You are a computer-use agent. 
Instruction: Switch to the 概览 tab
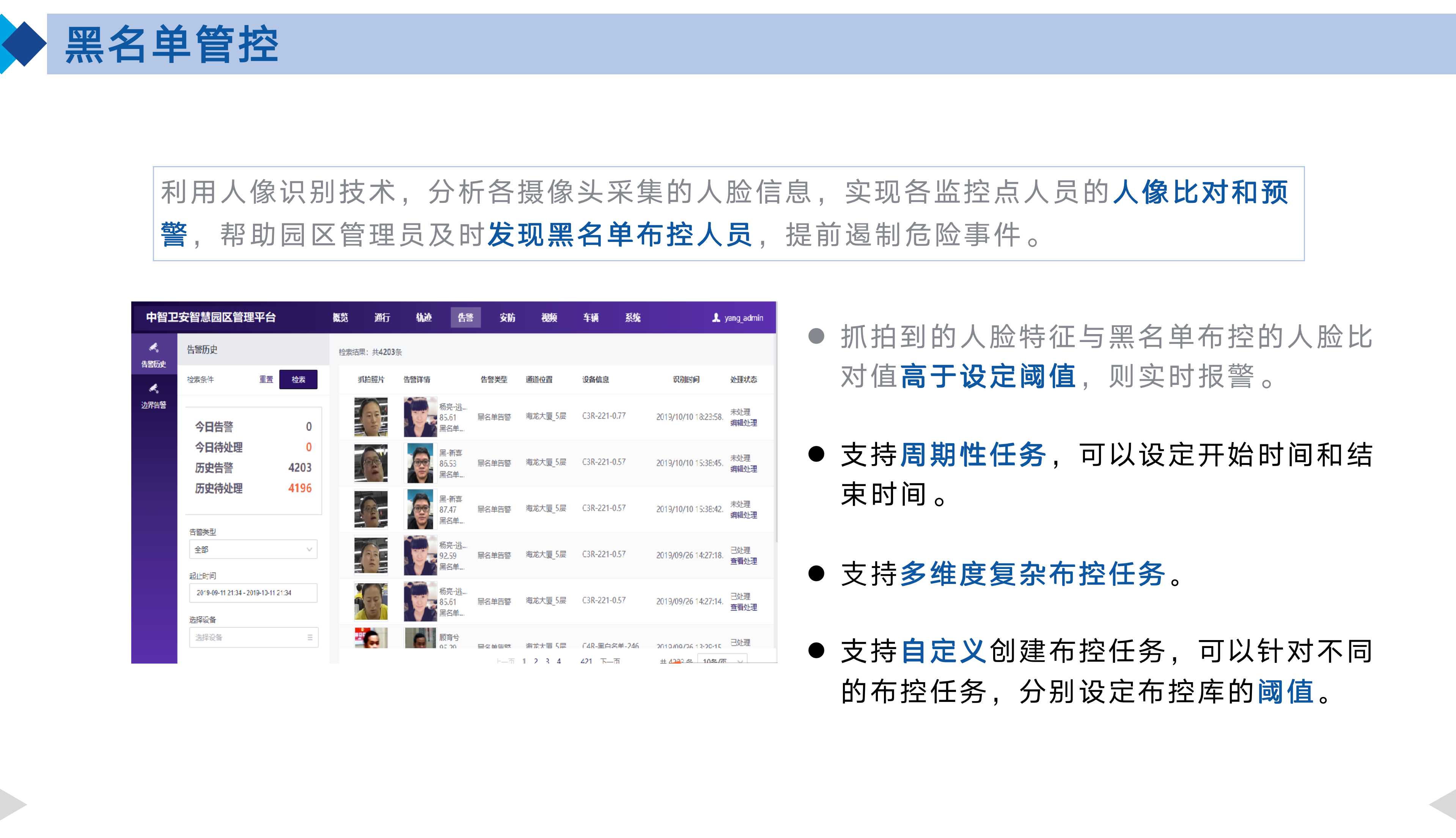point(341,317)
